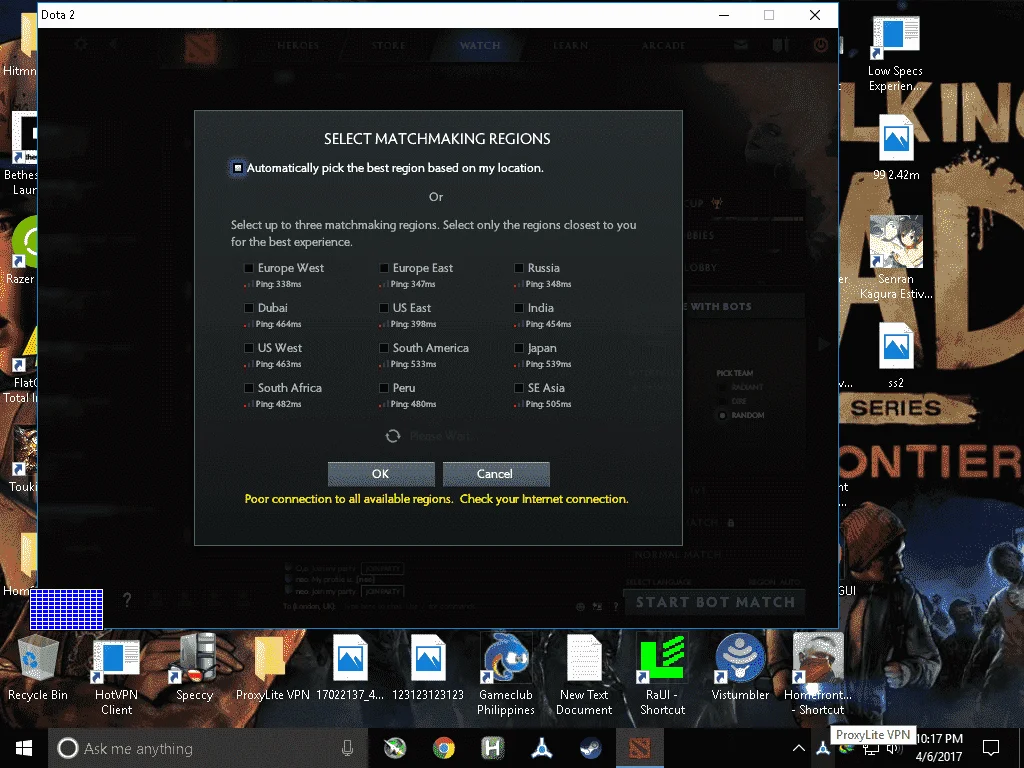This screenshot has width=1024, height=768.
Task: Switch to Dota 2 taskbar button
Action: pos(639,748)
